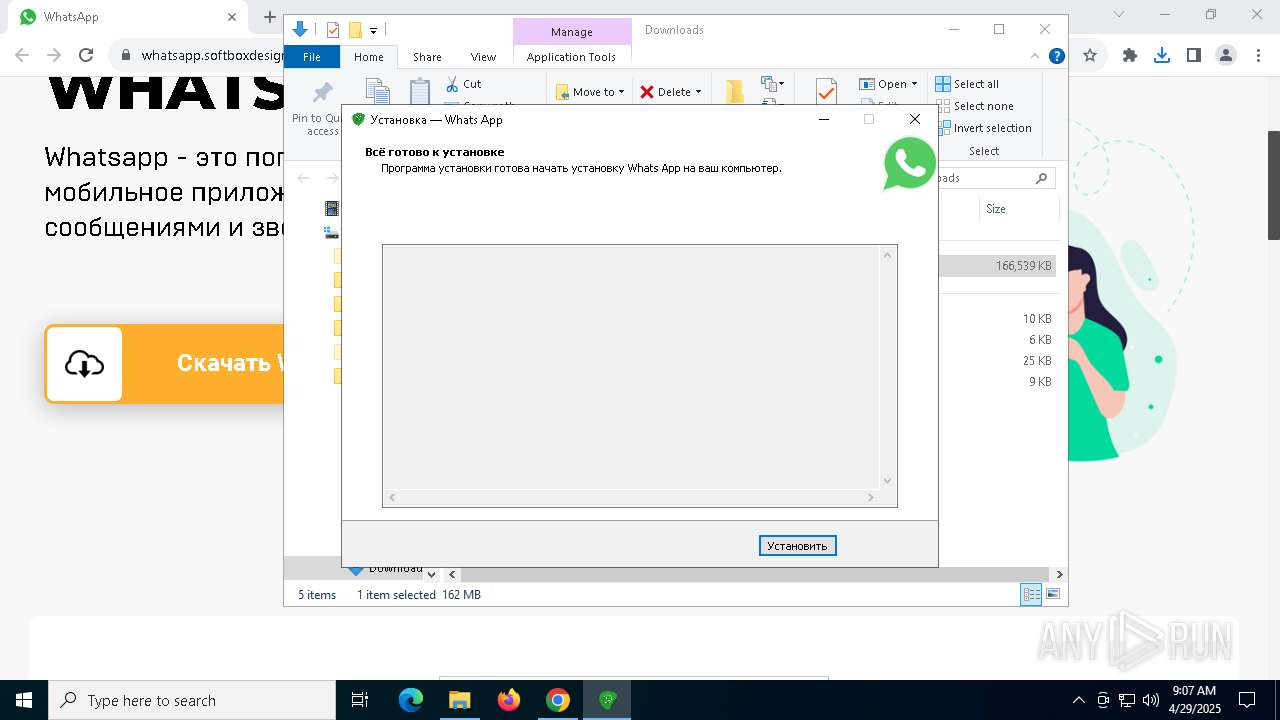Click New folder icon in ribbon

[735, 92]
